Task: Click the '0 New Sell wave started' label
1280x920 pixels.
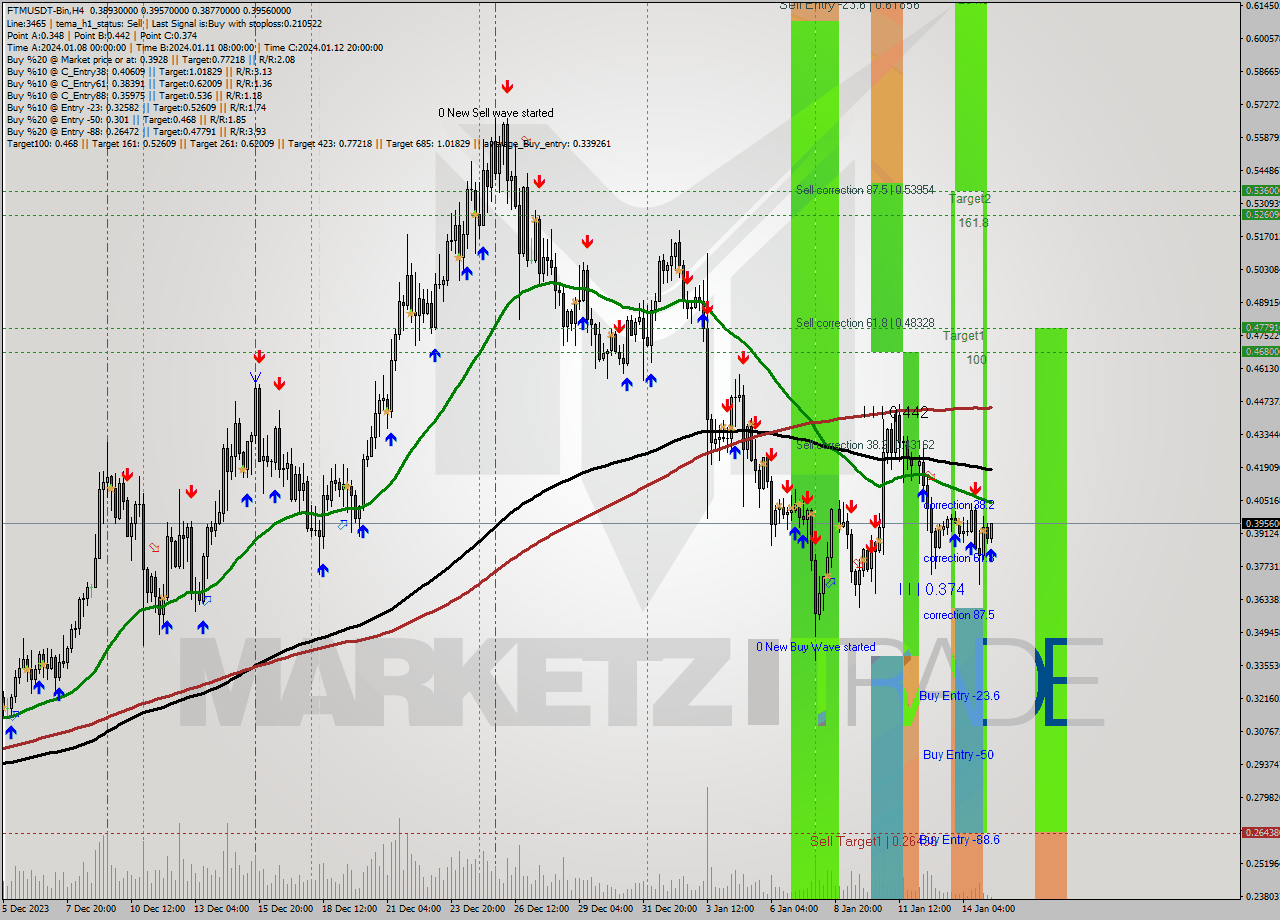Action: pos(495,113)
